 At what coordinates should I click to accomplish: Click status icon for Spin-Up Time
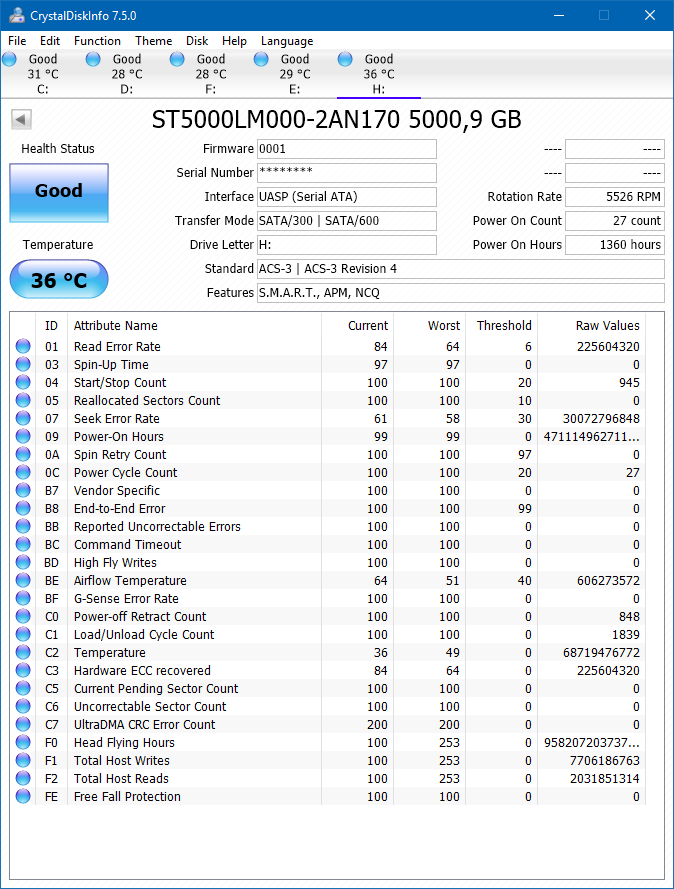coord(23,364)
